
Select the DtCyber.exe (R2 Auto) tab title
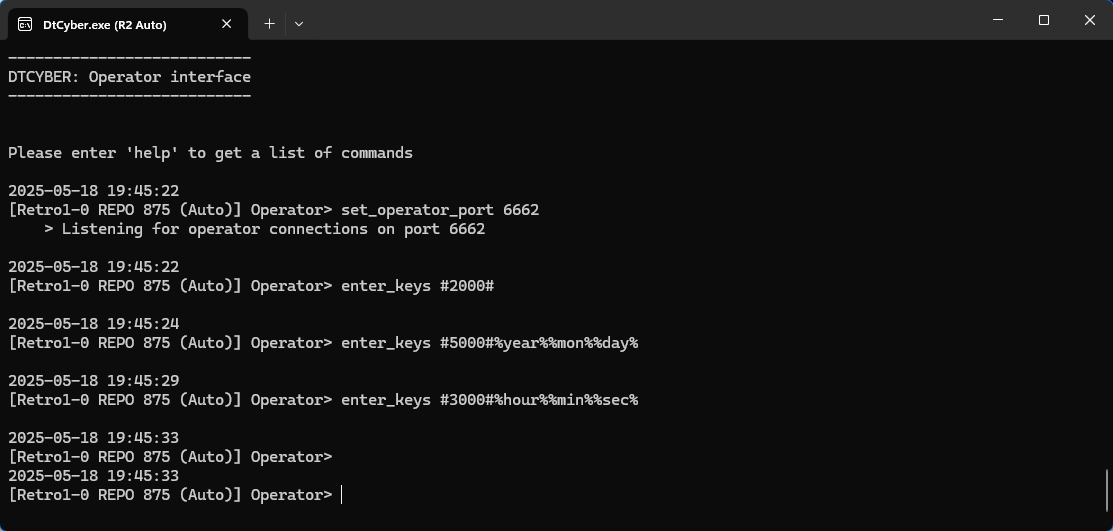105,24
